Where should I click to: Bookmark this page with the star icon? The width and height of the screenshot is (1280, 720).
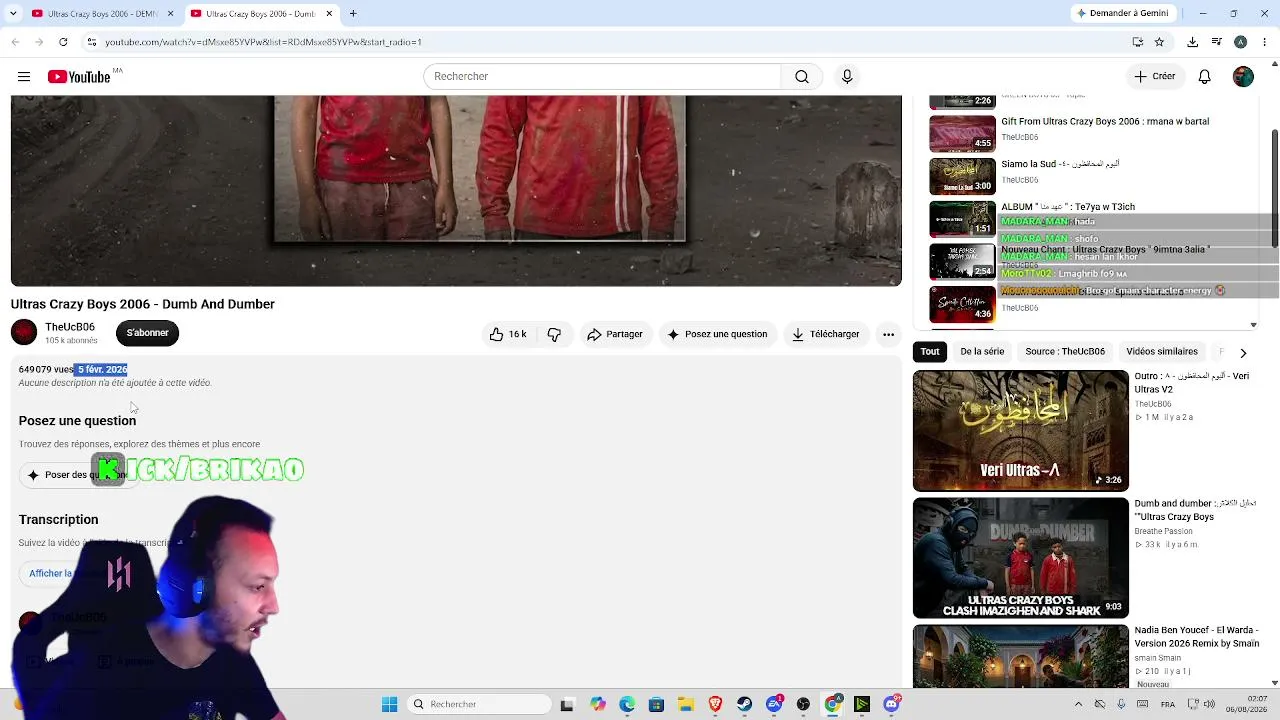1159,42
